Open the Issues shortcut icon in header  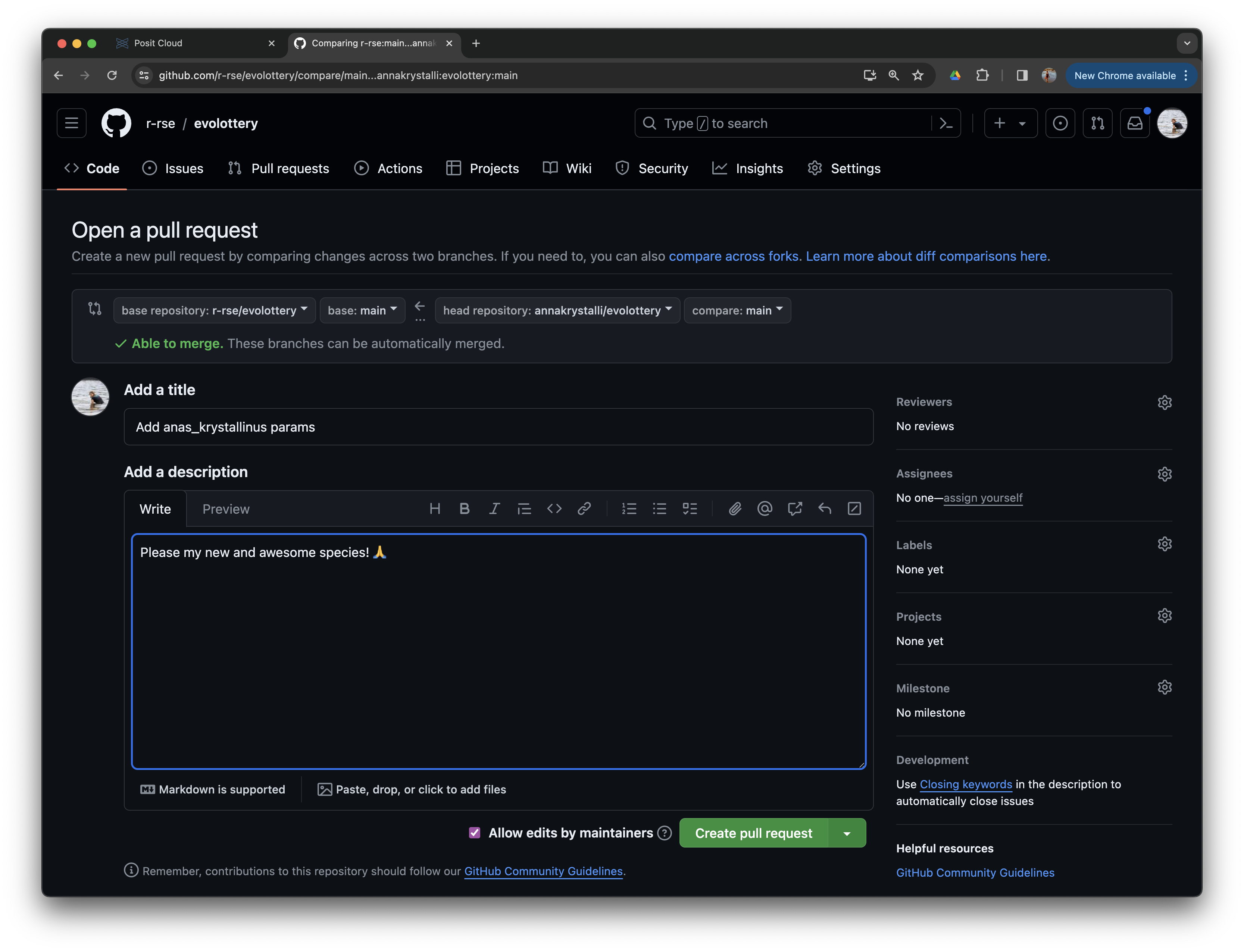click(1060, 123)
